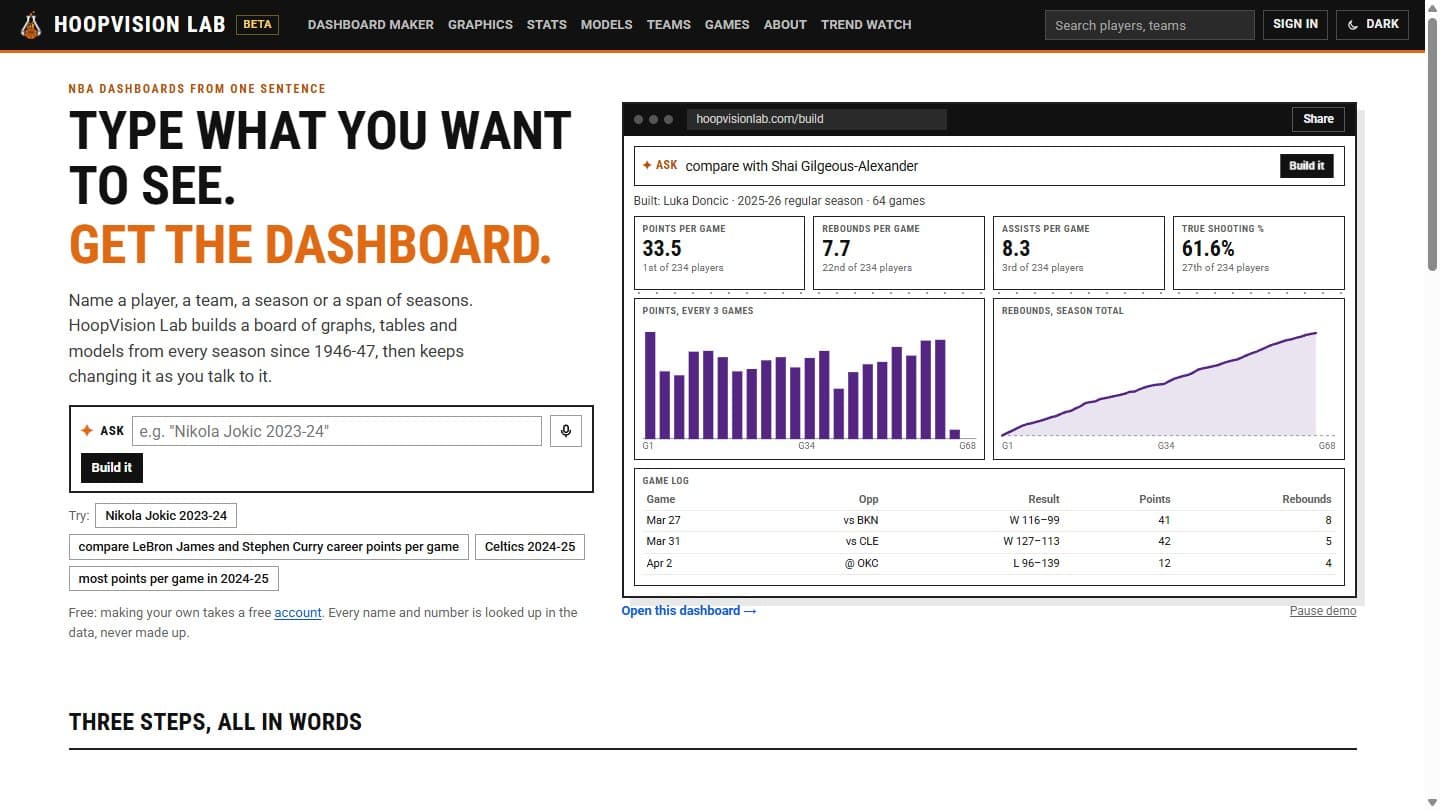Open the Teams nav item
The image size is (1440, 810).
coord(669,25)
